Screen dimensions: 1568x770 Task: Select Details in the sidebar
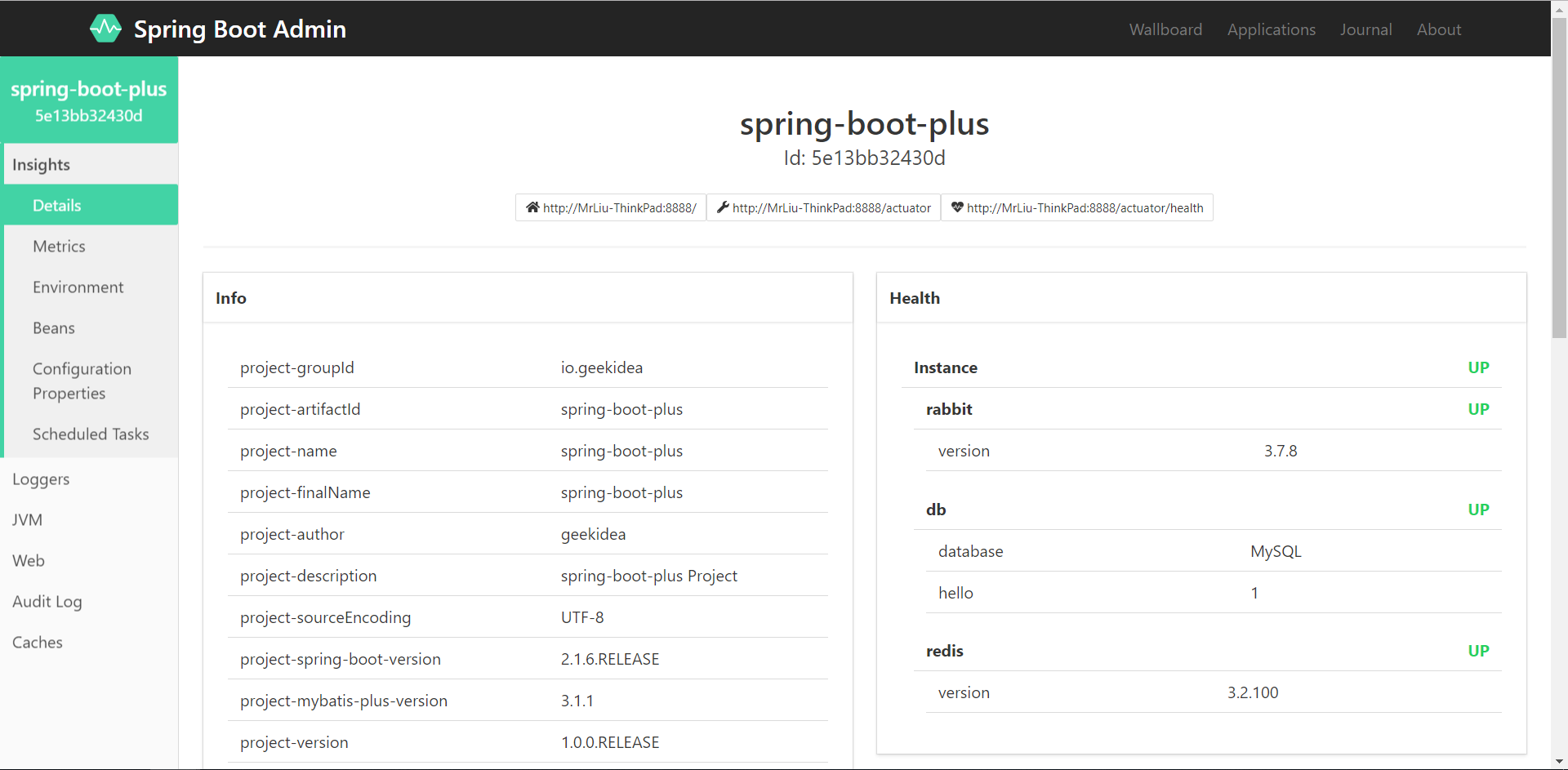pos(91,205)
